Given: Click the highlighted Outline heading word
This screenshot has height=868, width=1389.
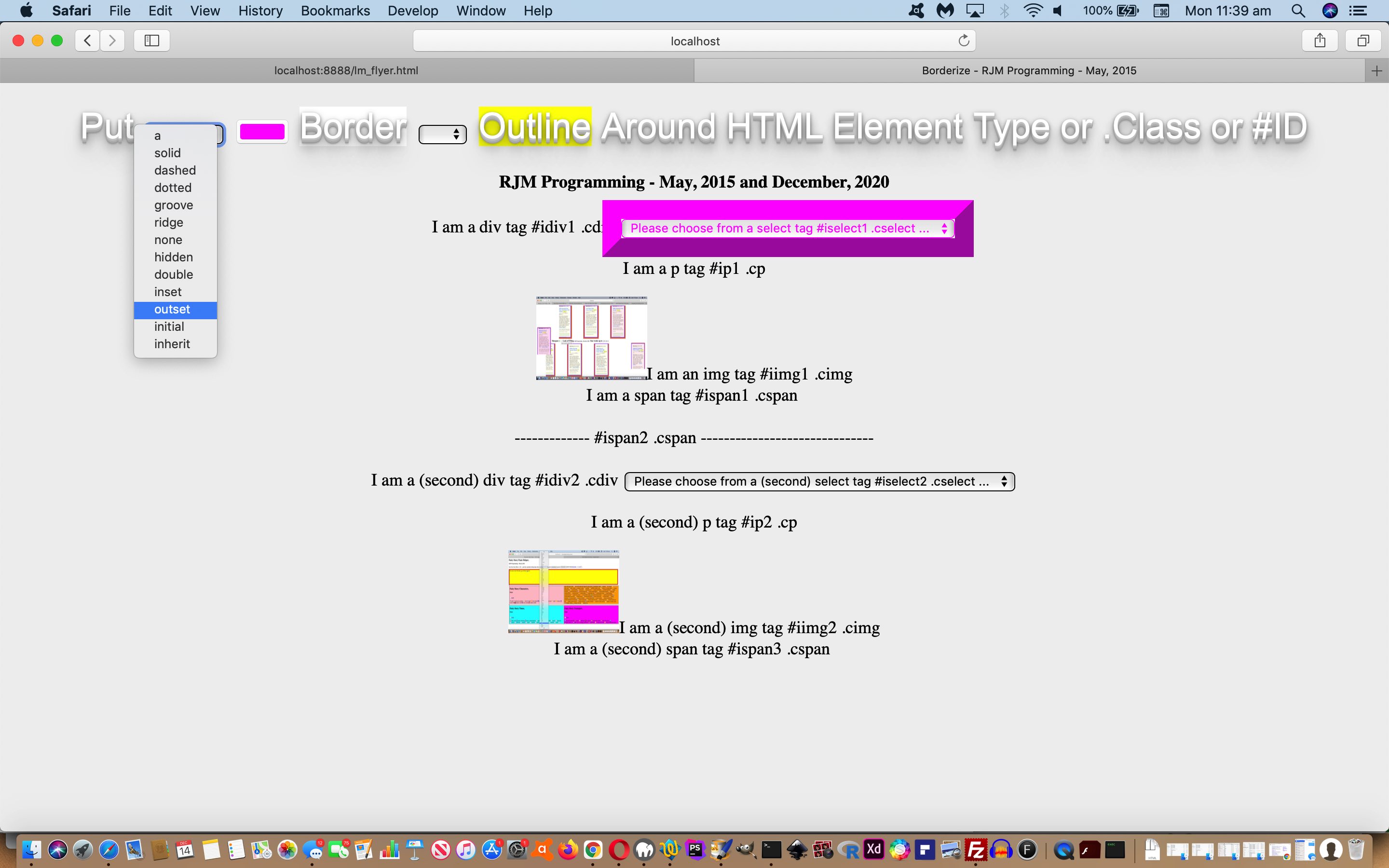Looking at the screenshot, I should (534, 126).
